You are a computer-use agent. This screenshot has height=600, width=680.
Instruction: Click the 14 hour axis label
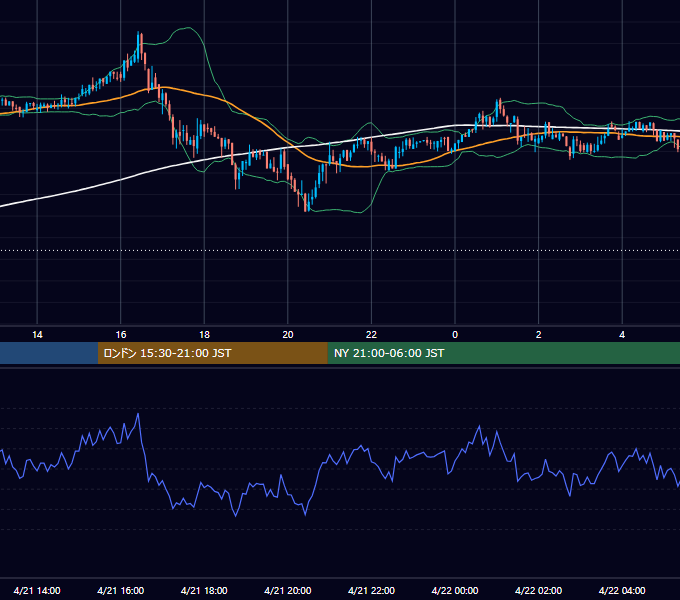pos(37,335)
